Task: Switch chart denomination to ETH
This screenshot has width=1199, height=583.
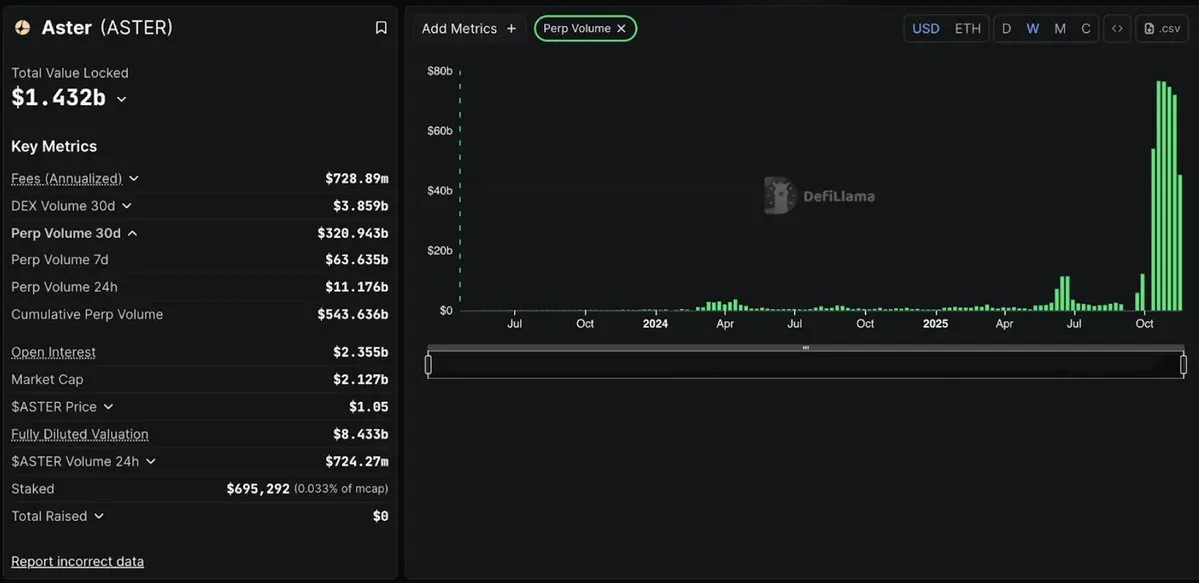Action: (967, 28)
